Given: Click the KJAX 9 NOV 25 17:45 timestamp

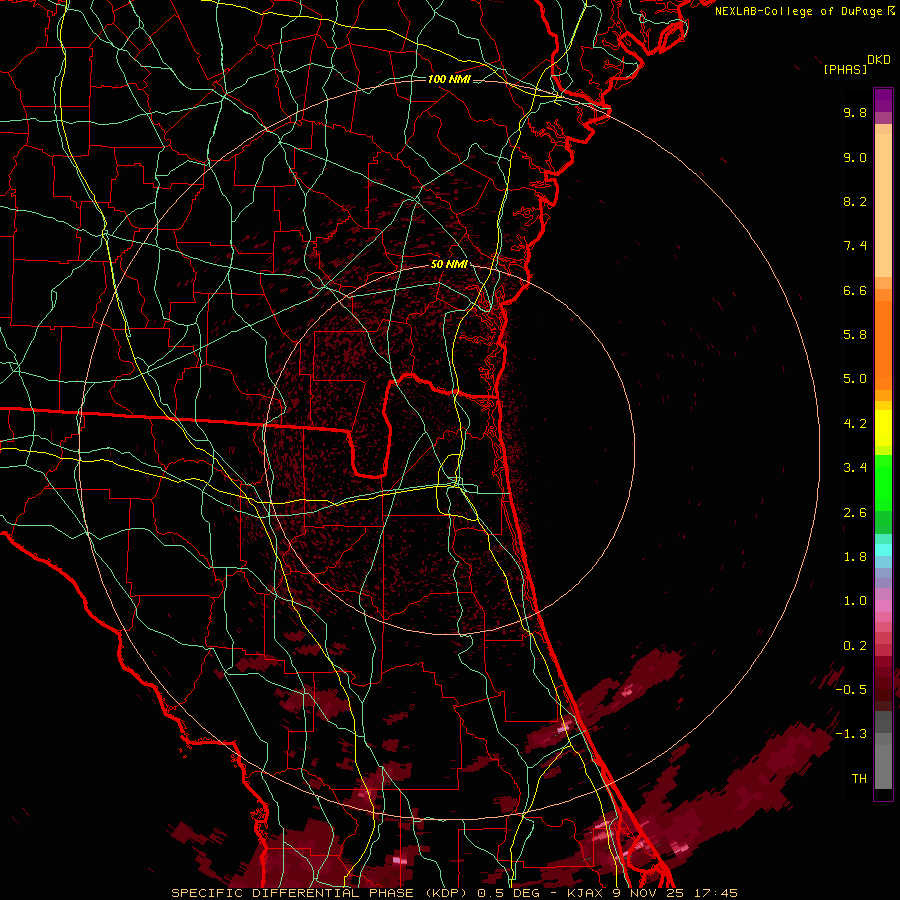Looking at the screenshot, I should (x=653, y=893).
